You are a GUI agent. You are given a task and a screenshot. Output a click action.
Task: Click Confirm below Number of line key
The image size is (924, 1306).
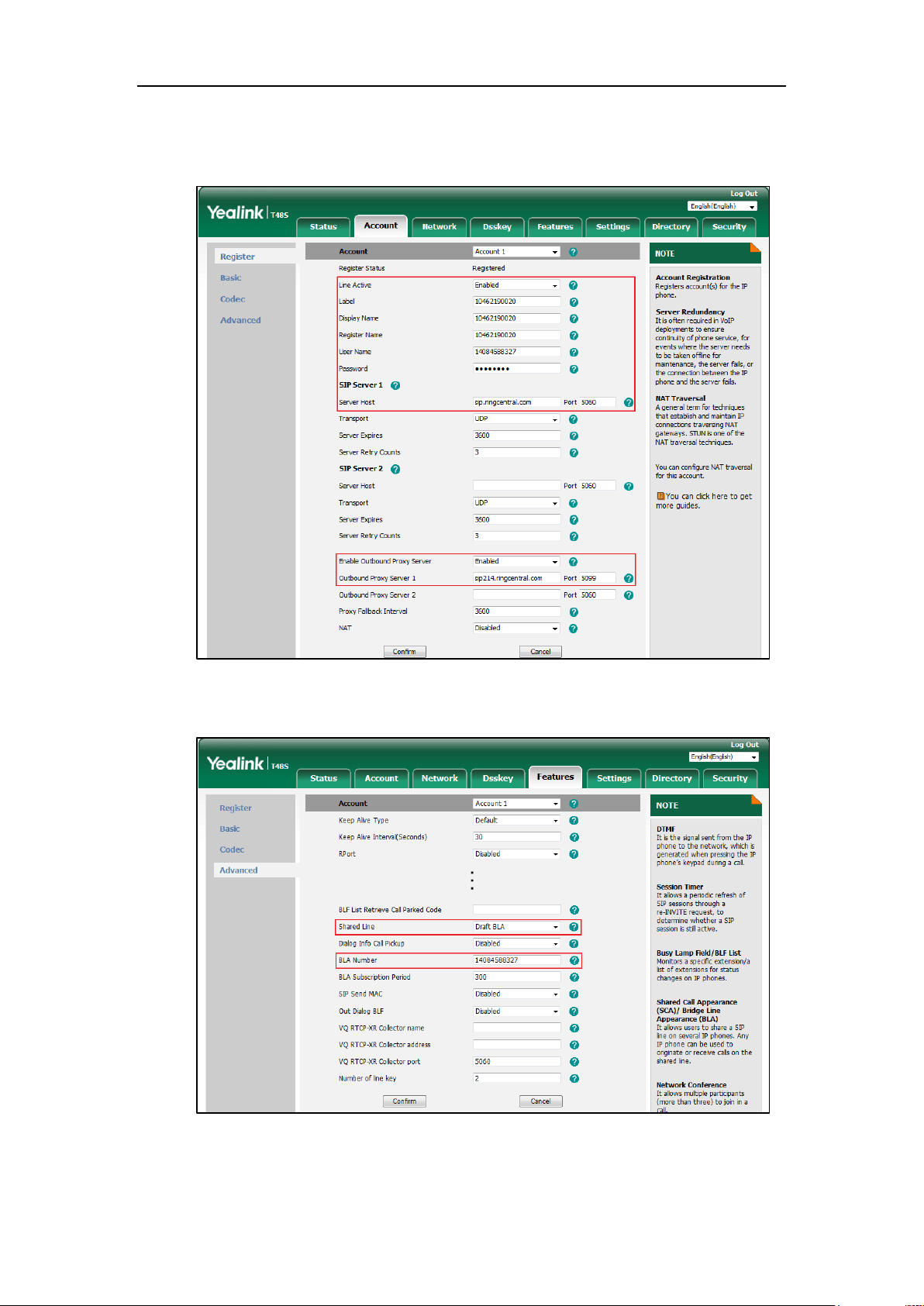[405, 1101]
